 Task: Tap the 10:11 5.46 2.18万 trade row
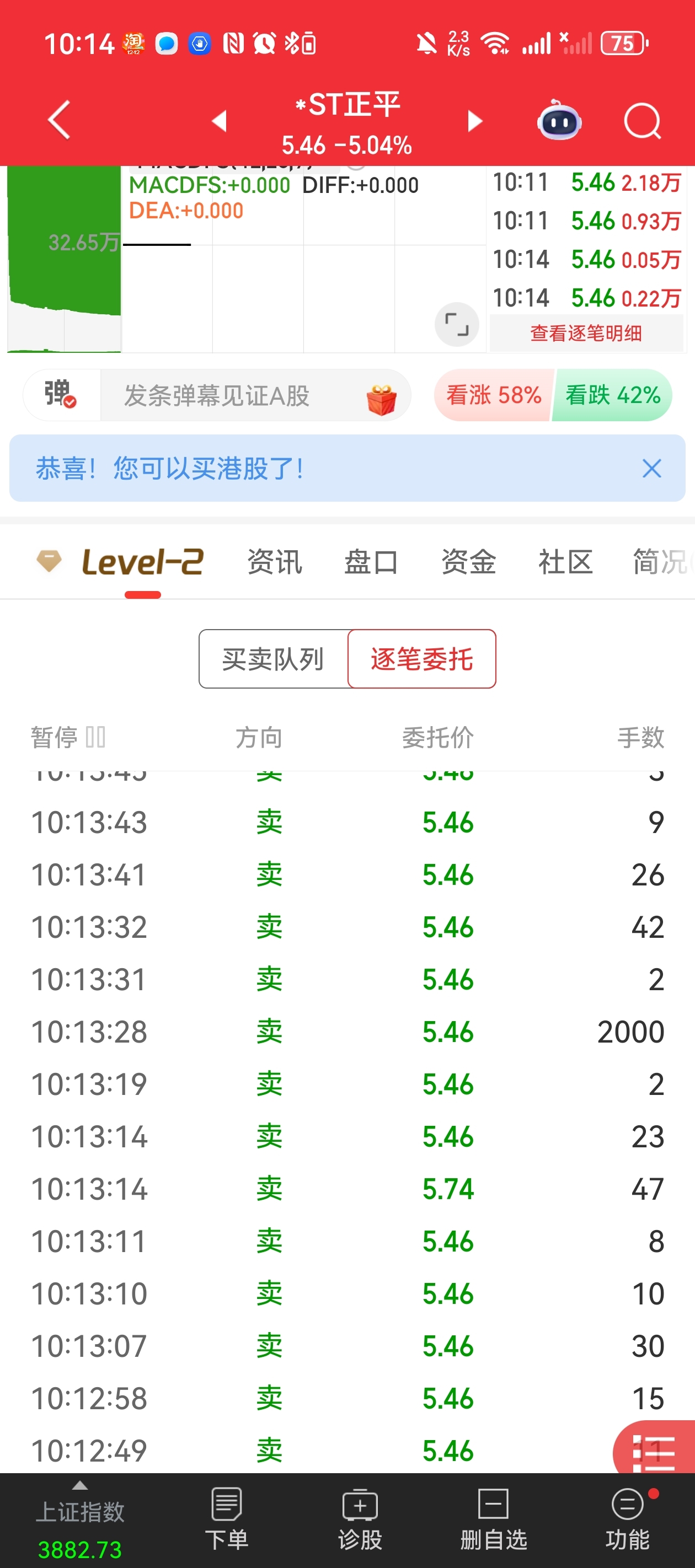(x=586, y=182)
